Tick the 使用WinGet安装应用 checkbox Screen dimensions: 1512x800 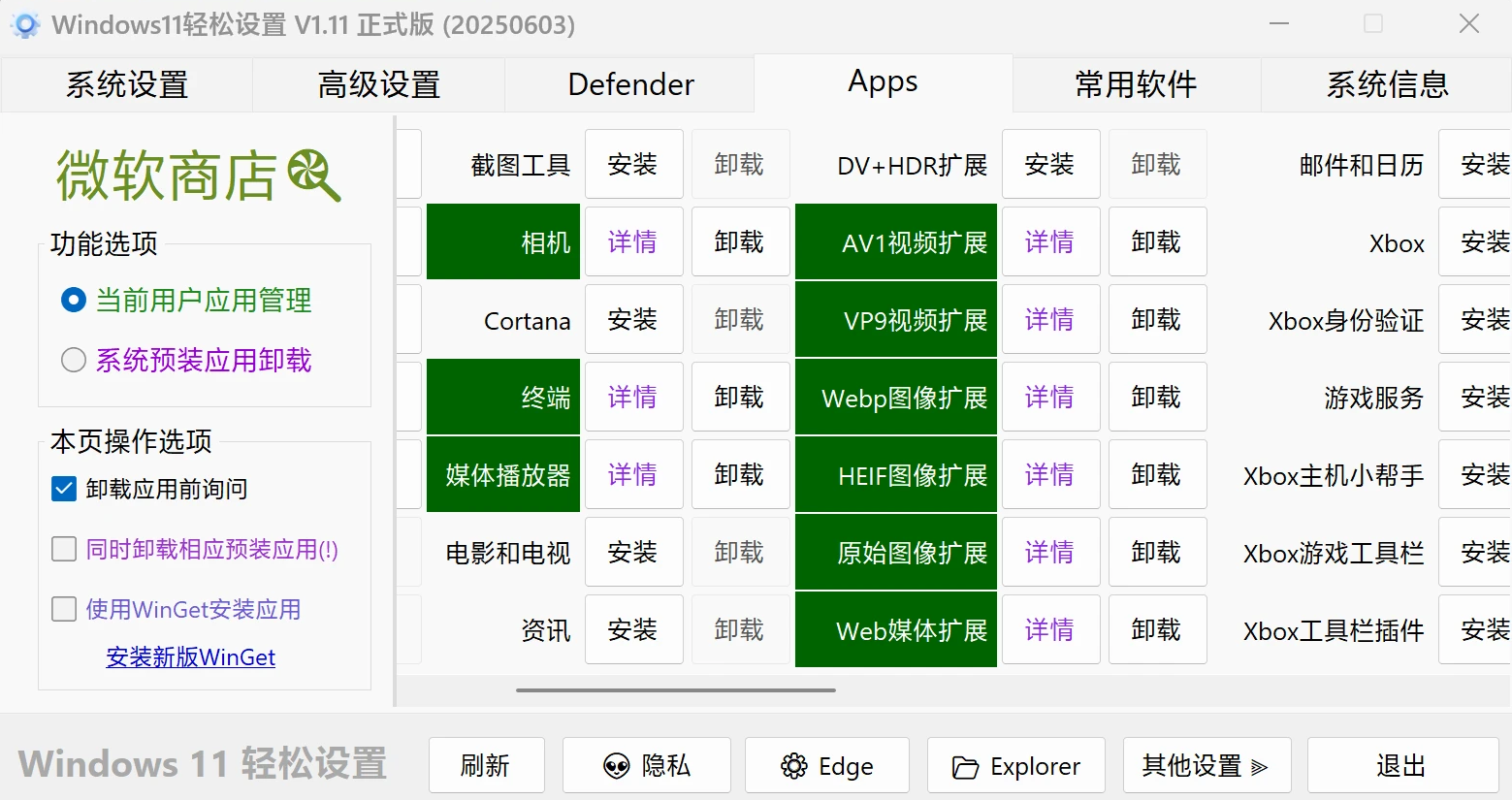pyautogui.click(x=64, y=609)
